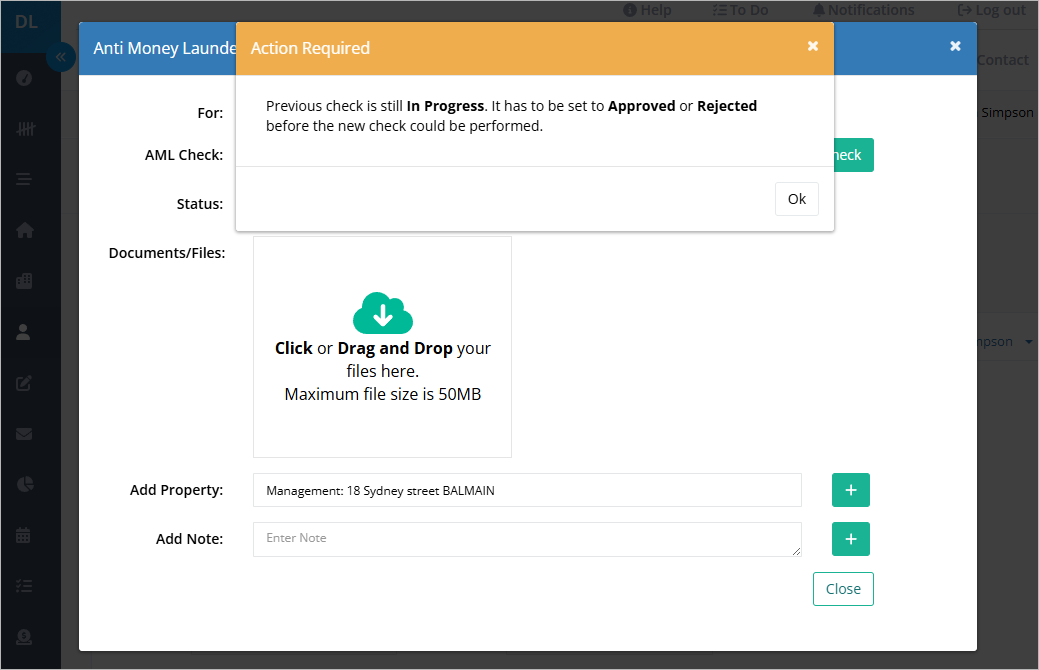Open the envelope icon in the sidebar
The image size is (1039, 670).
click(x=25, y=434)
